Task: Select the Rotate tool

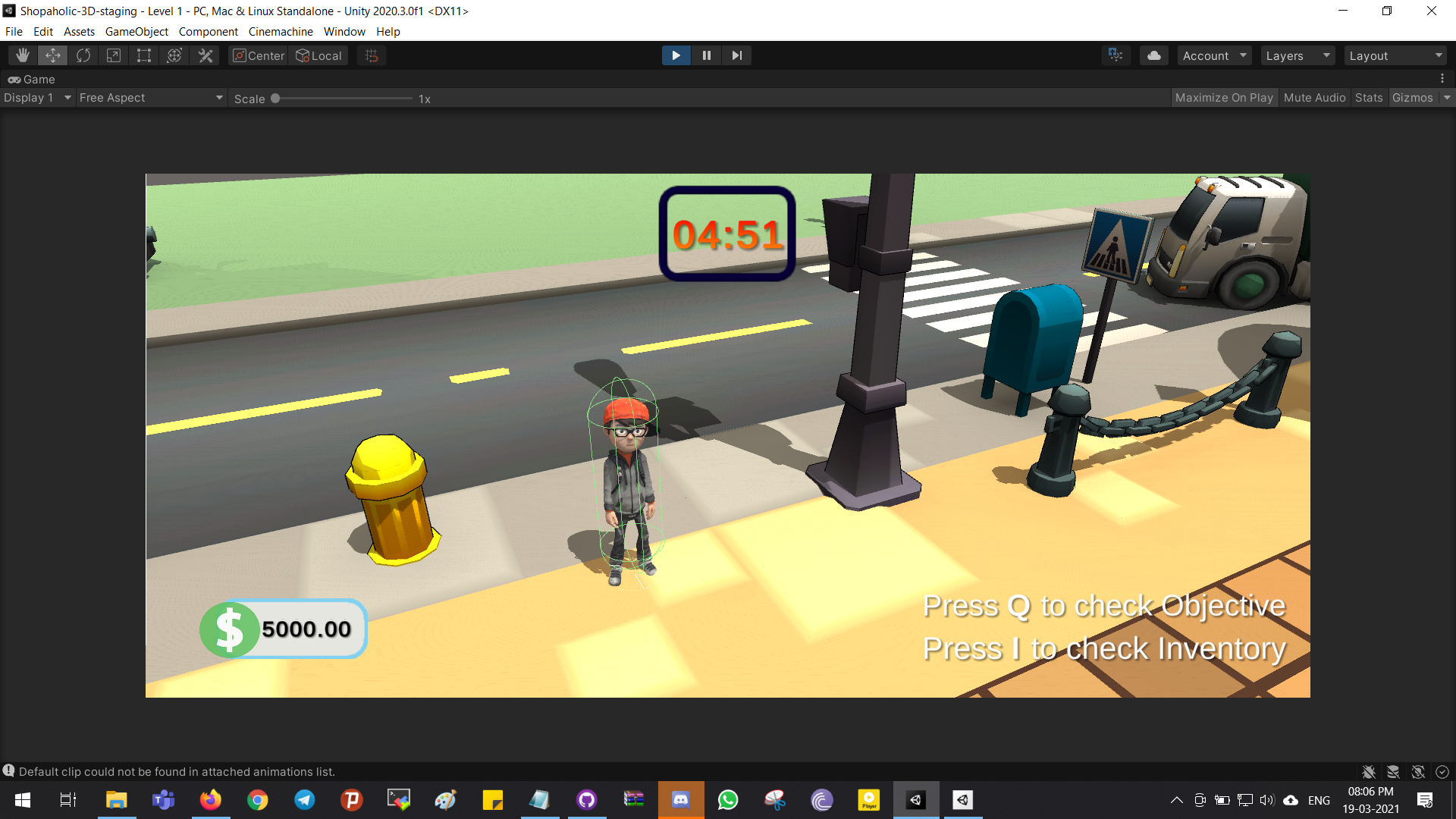Action: (x=83, y=55)
